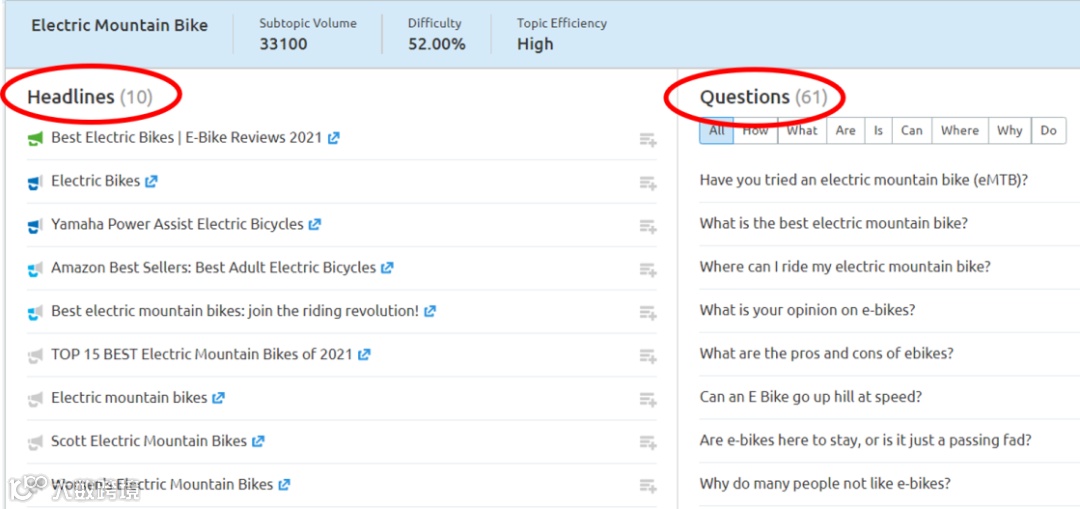Image resolution: width=1080 pixels, height=509 pixels.
Task: Filter questions by What
Action: (x=802, y=131)
